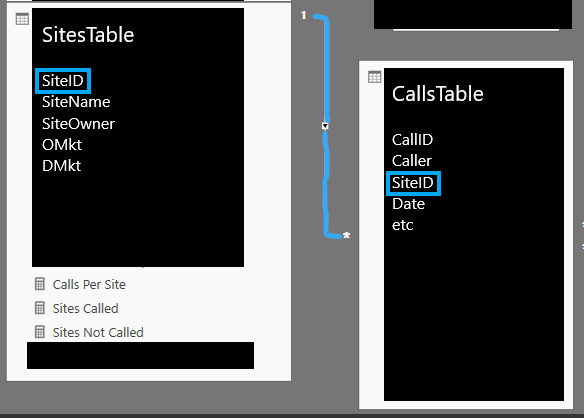The width and height of the screenshot is (584, 418).
Task: Click the relationship filter direction arrow
Action: (x=325, y=126)
